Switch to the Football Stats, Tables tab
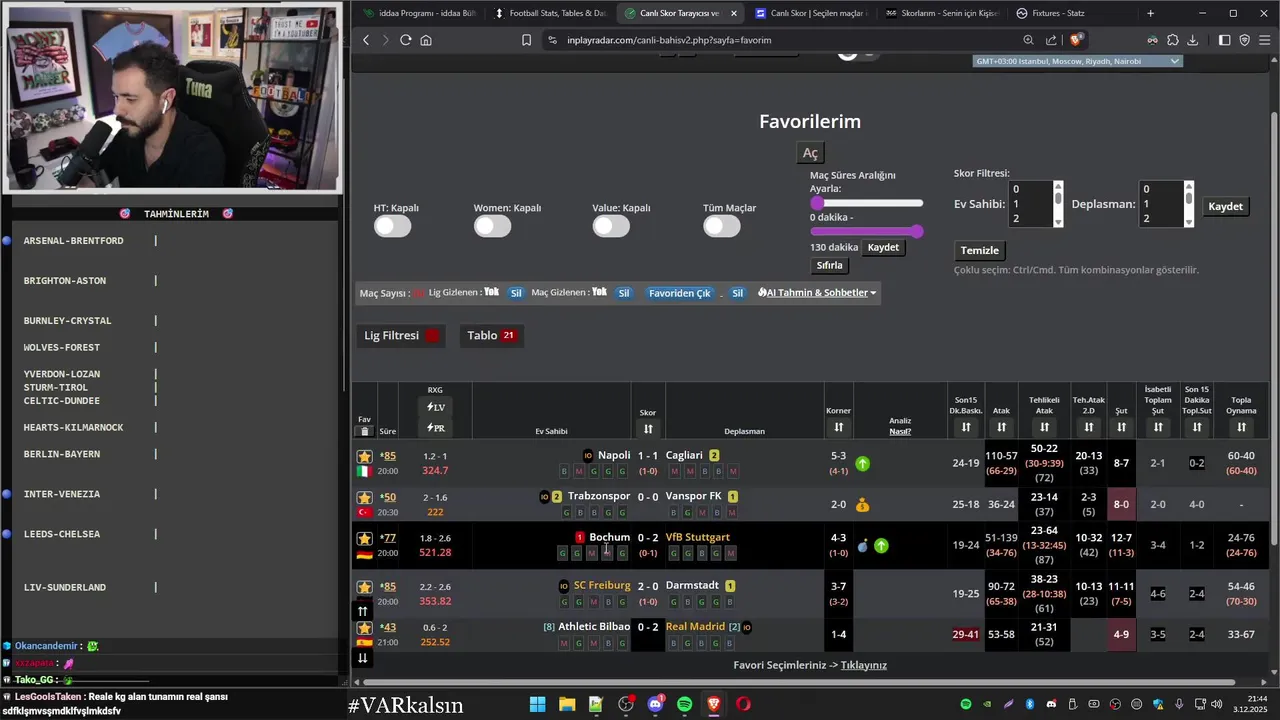1280x720 pixels. (x=549, y=13)
